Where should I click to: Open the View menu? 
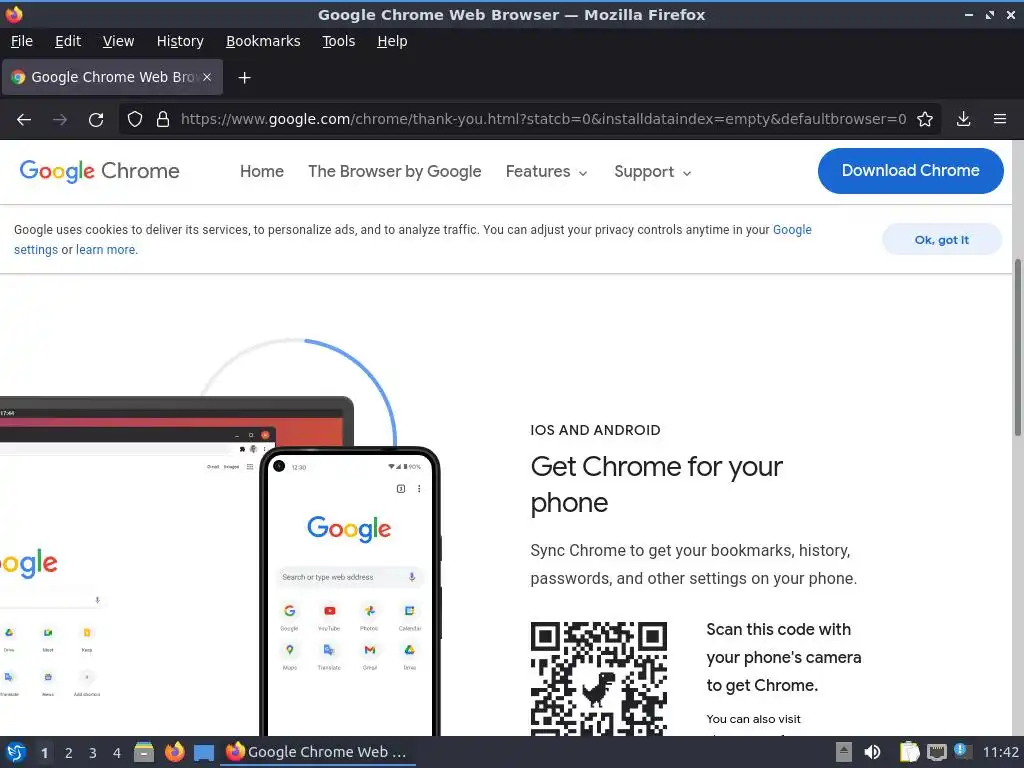pyautogui.click(x=118, y=41)
